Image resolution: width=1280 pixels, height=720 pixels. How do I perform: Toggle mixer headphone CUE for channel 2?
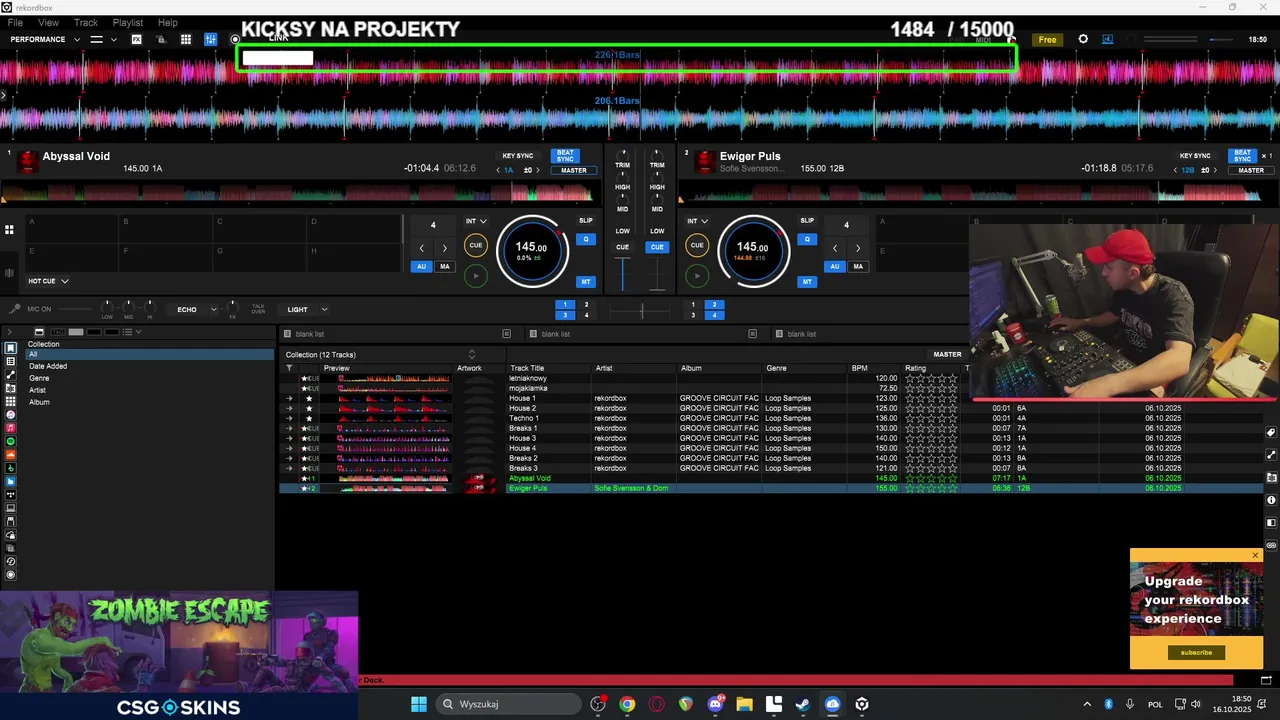point(657,247)
